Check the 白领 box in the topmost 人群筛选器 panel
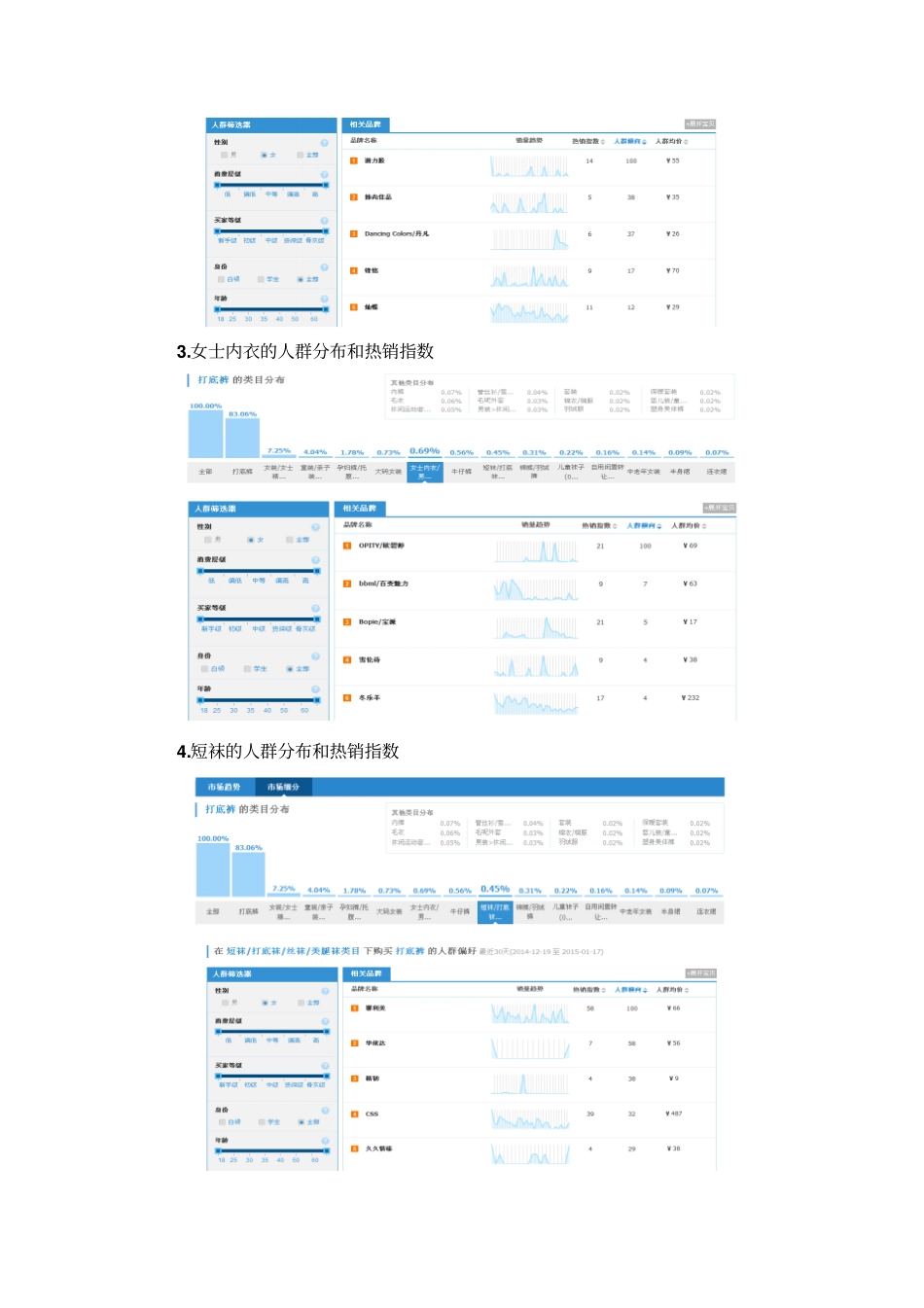Viewport: 924px width, 1308px height. click(222, 279)
